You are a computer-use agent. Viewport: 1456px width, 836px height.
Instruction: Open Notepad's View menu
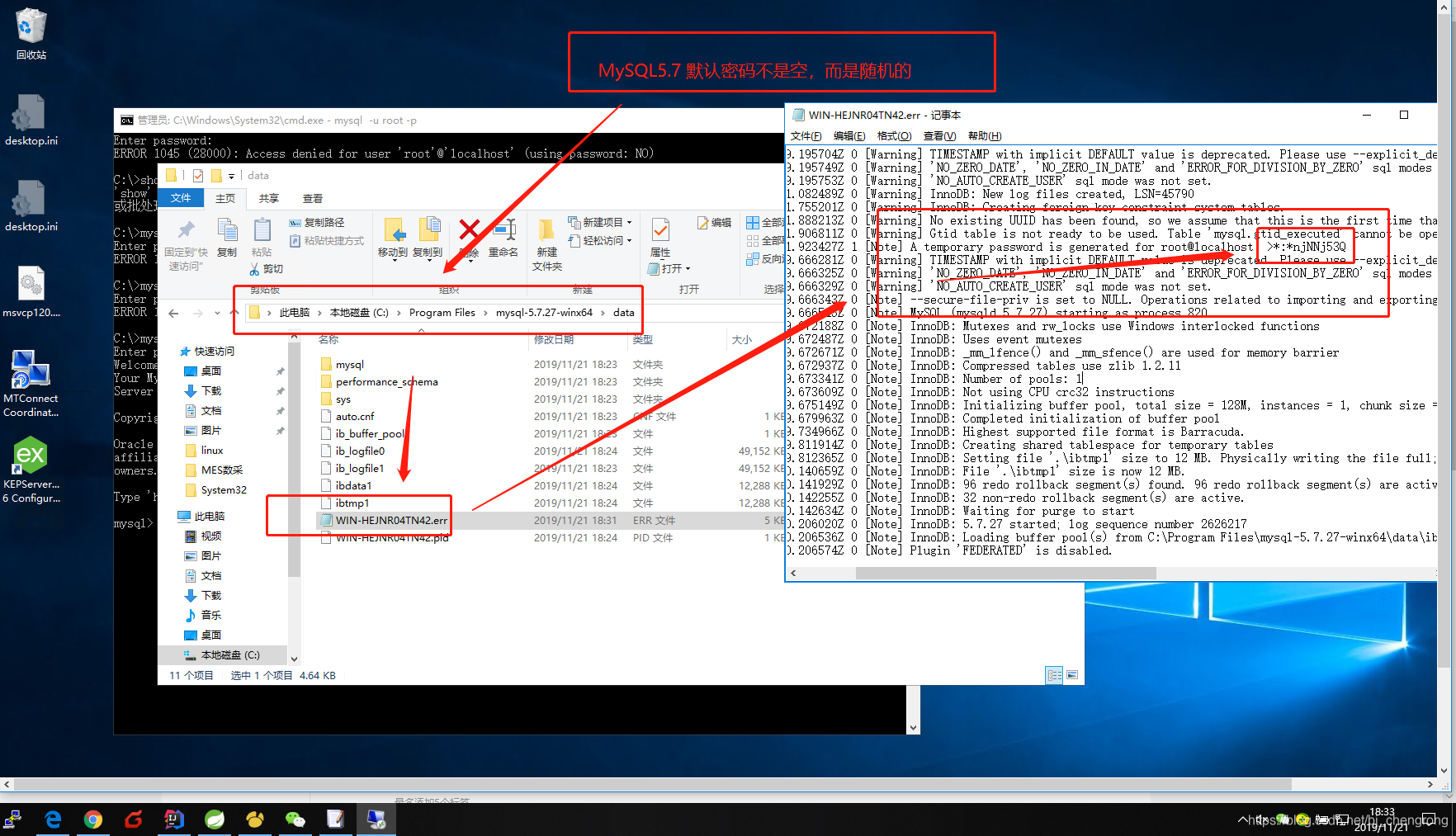click(x=939, y=136)
